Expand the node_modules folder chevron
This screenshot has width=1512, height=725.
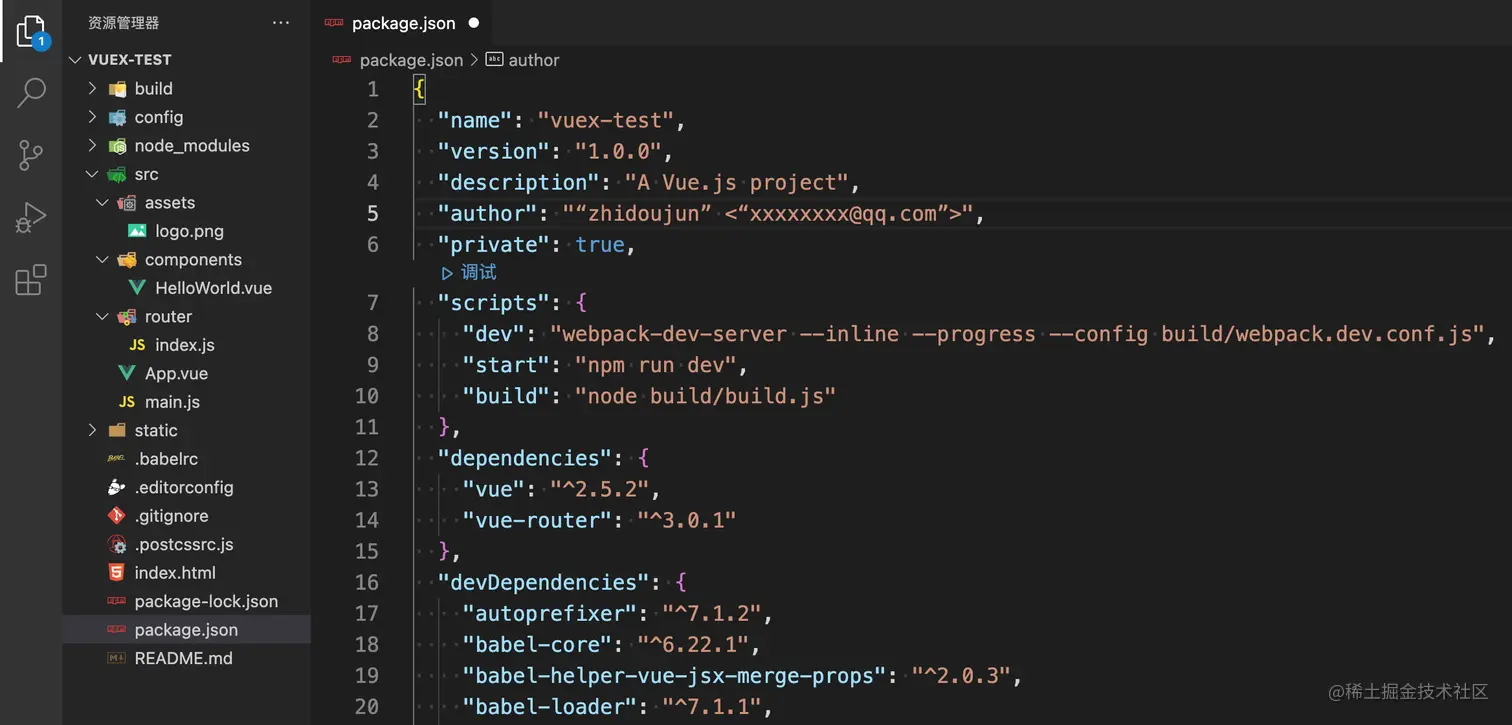click(x=92, y=145)
